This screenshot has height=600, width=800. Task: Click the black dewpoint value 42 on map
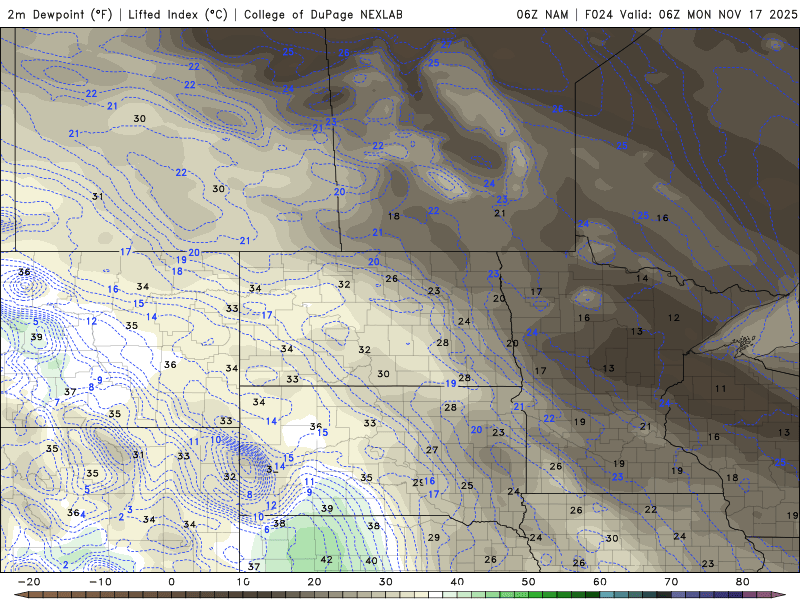tap(327, 560)
